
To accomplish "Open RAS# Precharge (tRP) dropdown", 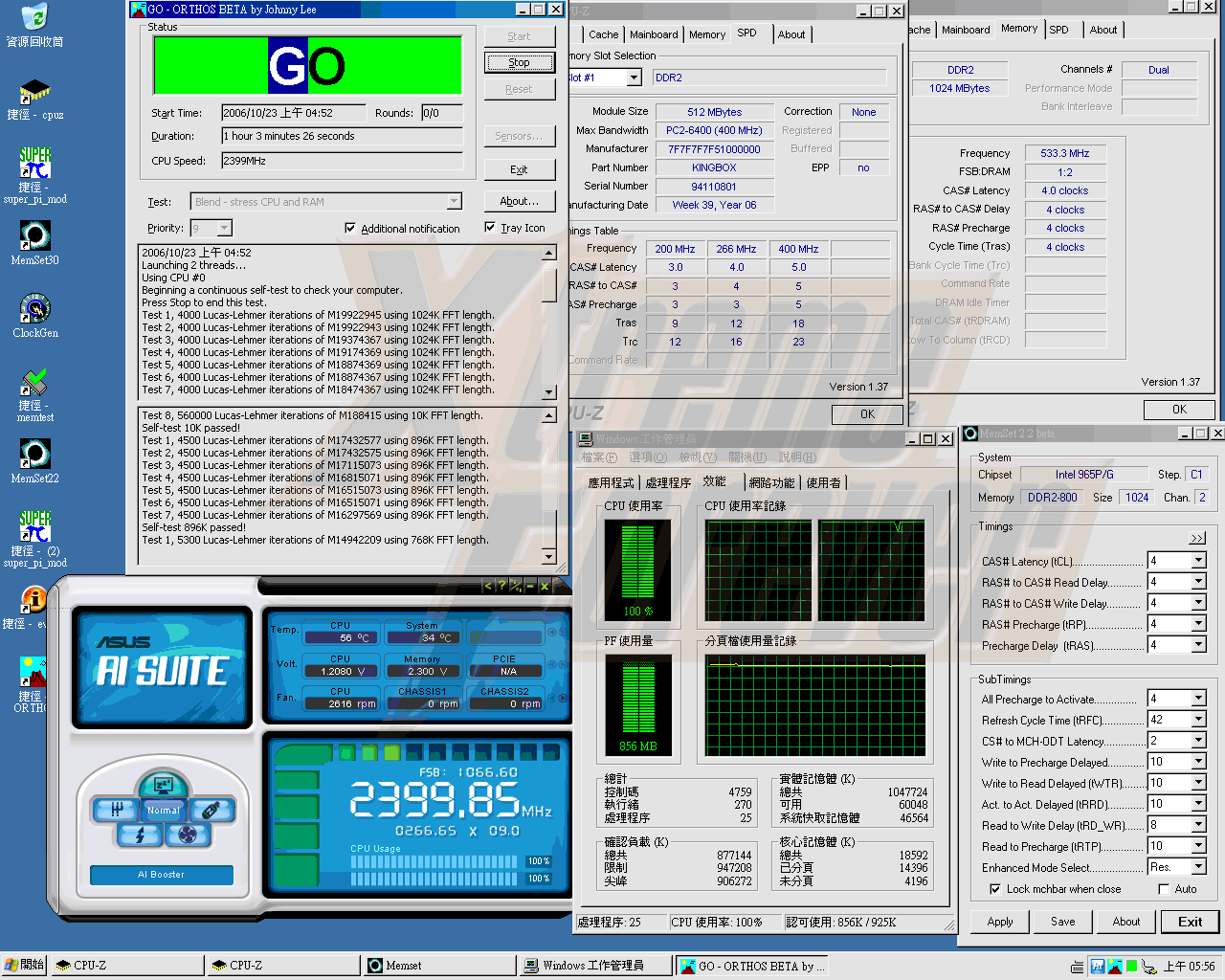I will pos(1198,624).
